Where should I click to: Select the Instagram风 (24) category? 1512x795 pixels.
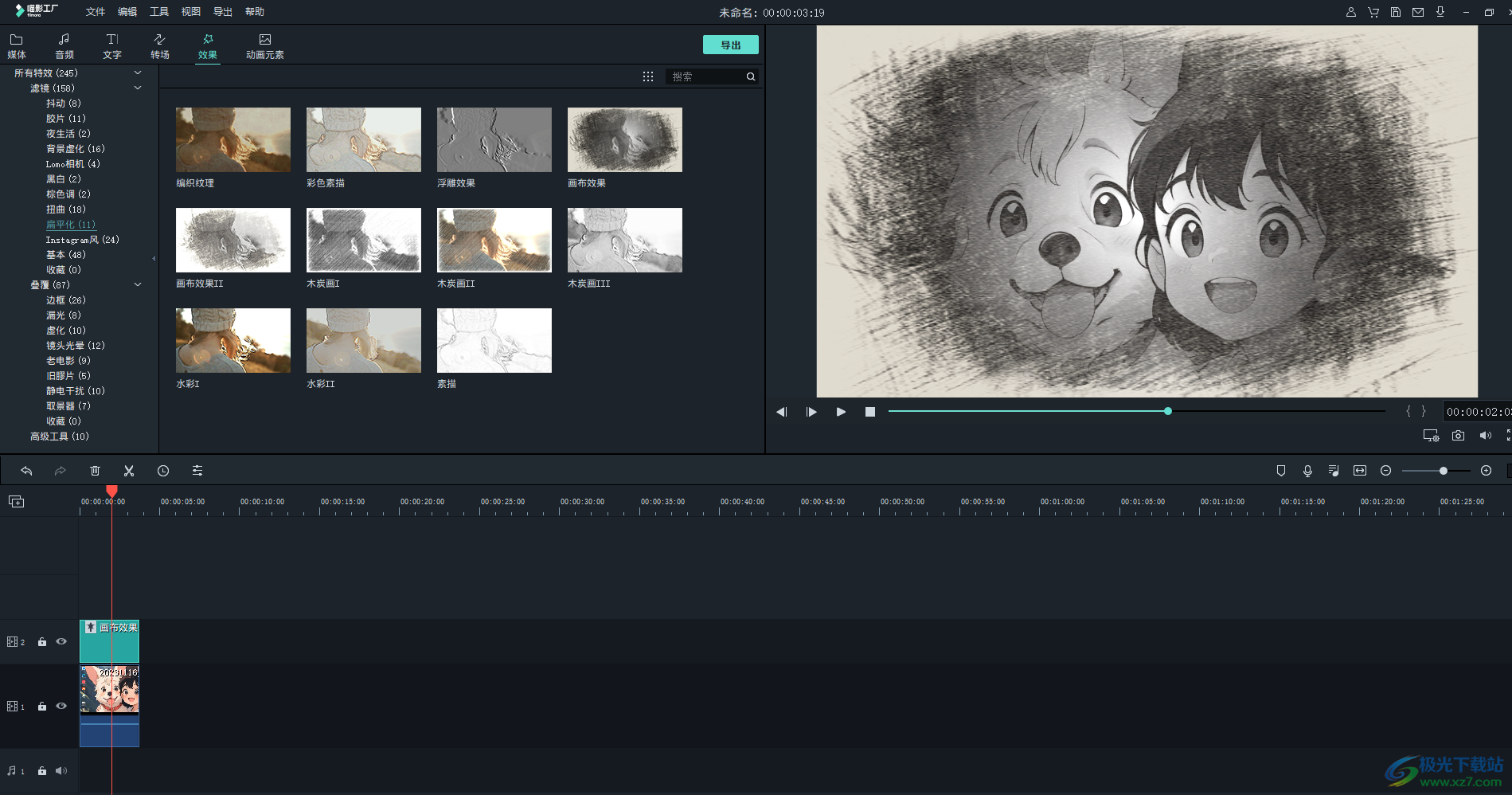[83, 240]
